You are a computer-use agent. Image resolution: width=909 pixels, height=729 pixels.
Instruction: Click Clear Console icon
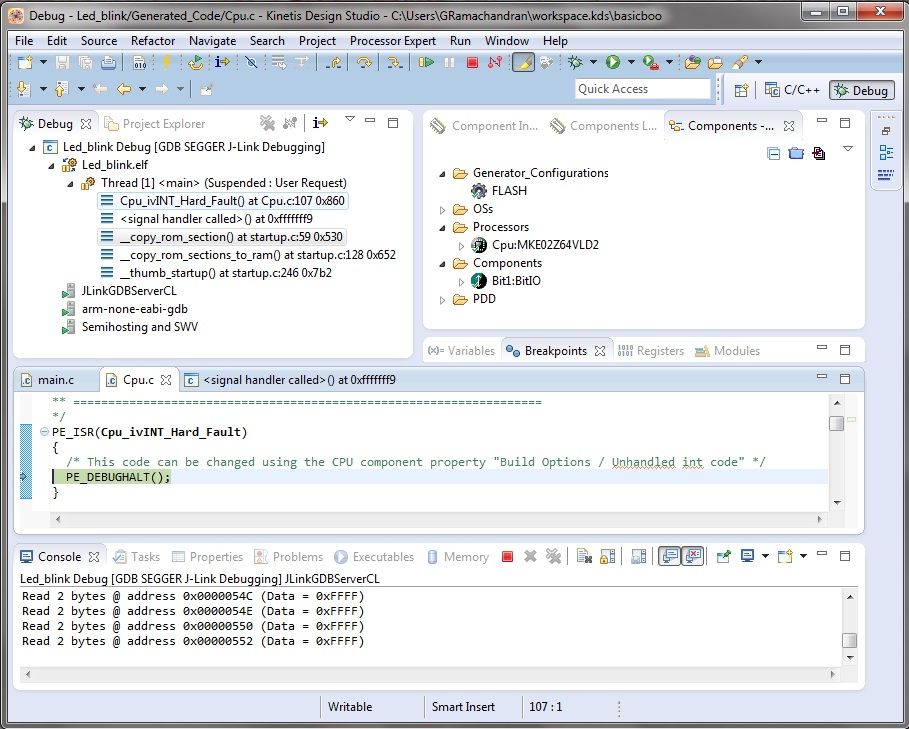click(x=584, y=557)
